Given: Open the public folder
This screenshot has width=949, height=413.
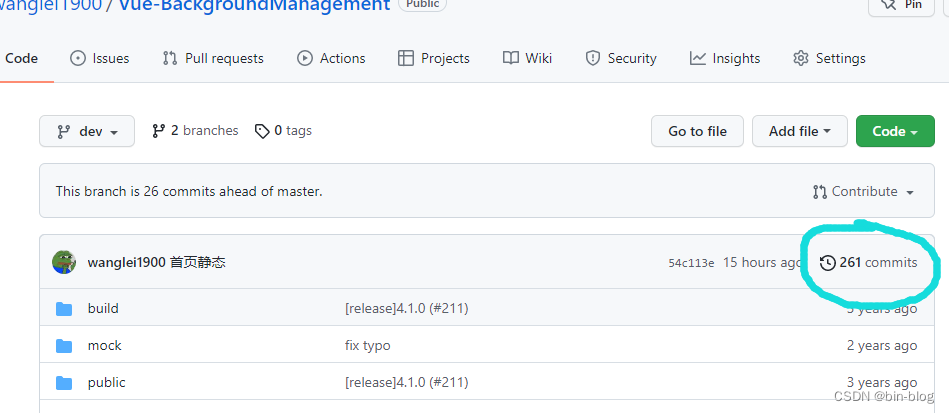Looking at the screenshot, I should point(107,383).
